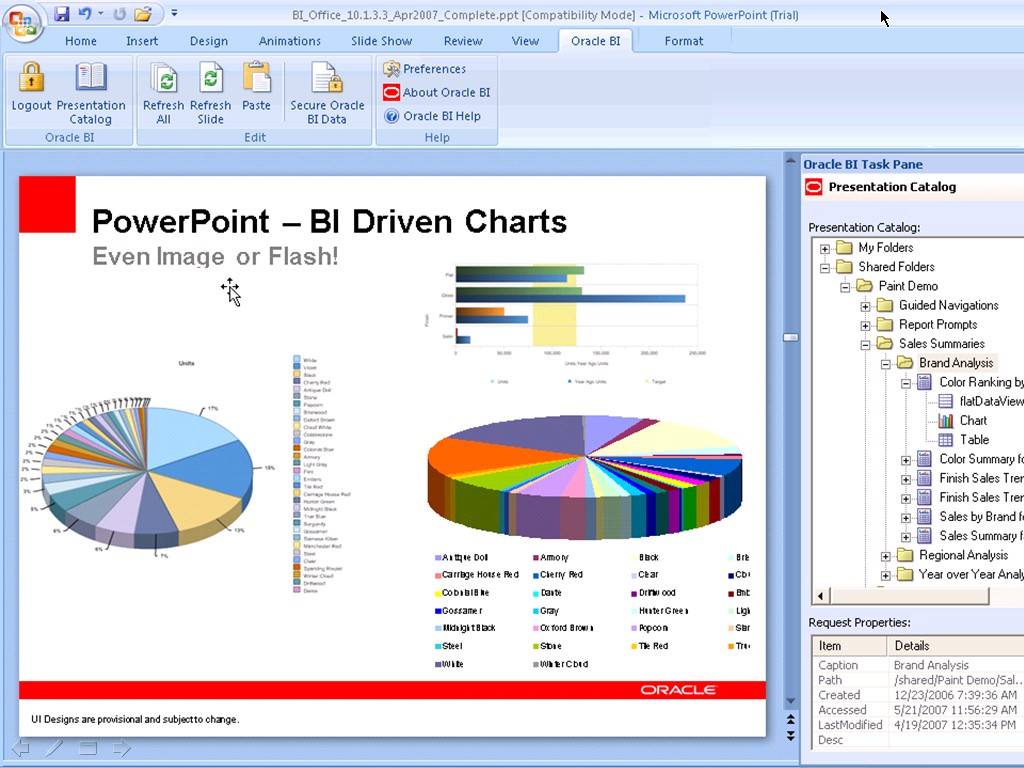Click Refresh Slide
Viewport: 1024px width, 768px height.
coord(210,93)
